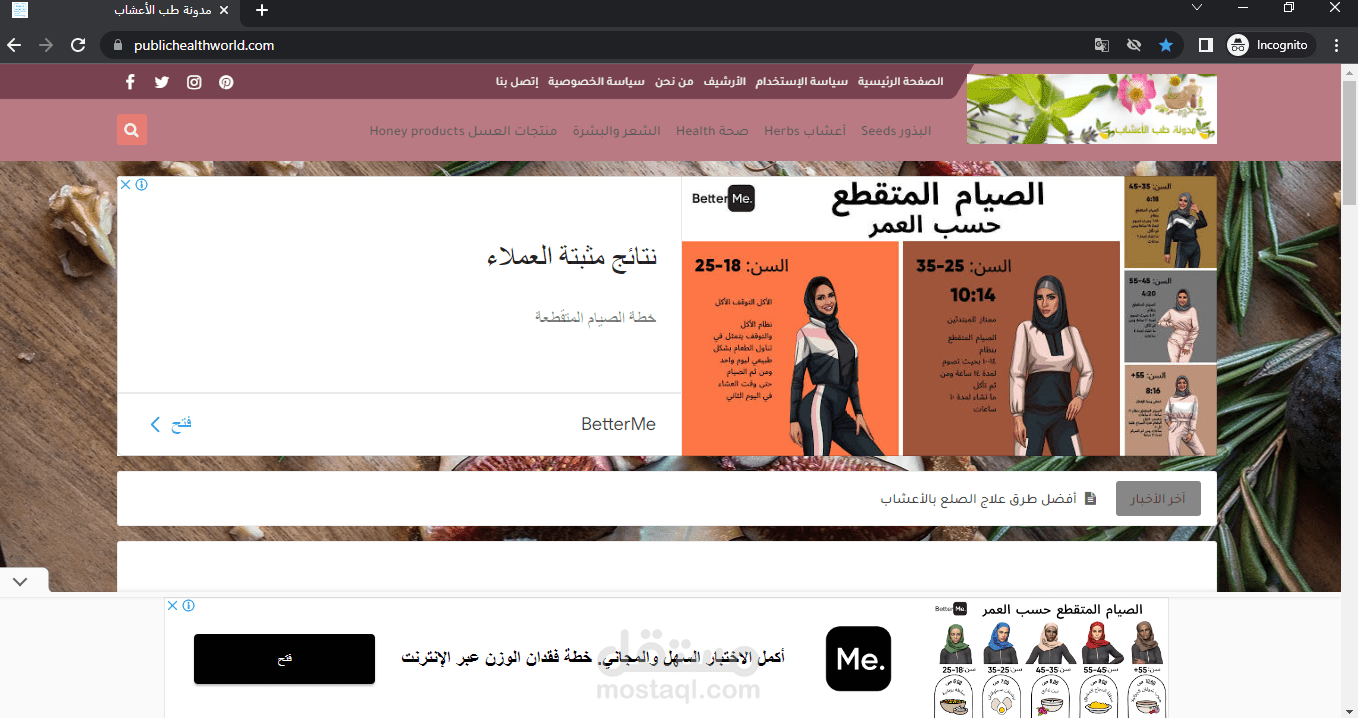Image resolution: width=1358 pixels, height=718 pixels.
Task: Open سياسة الخصوصية menu item
Action: [x=596, y=81]
